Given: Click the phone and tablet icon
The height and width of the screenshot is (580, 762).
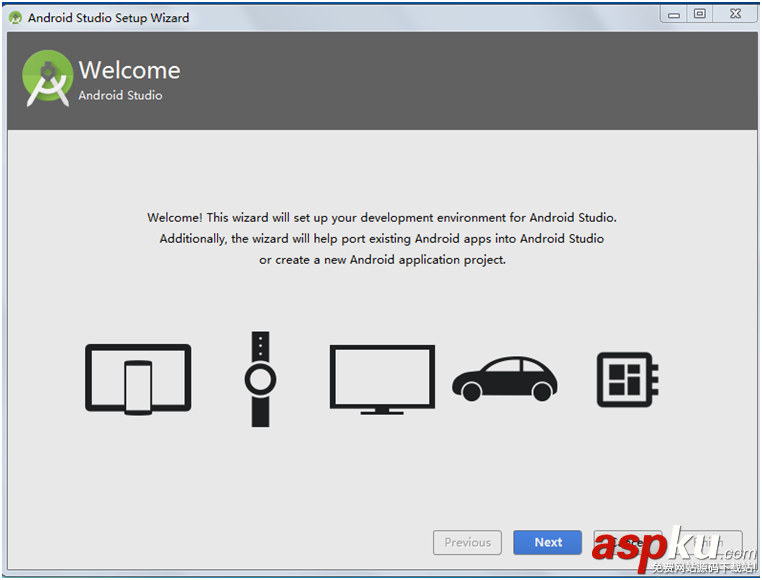Looking at the screenshot, I should point(138,379).
